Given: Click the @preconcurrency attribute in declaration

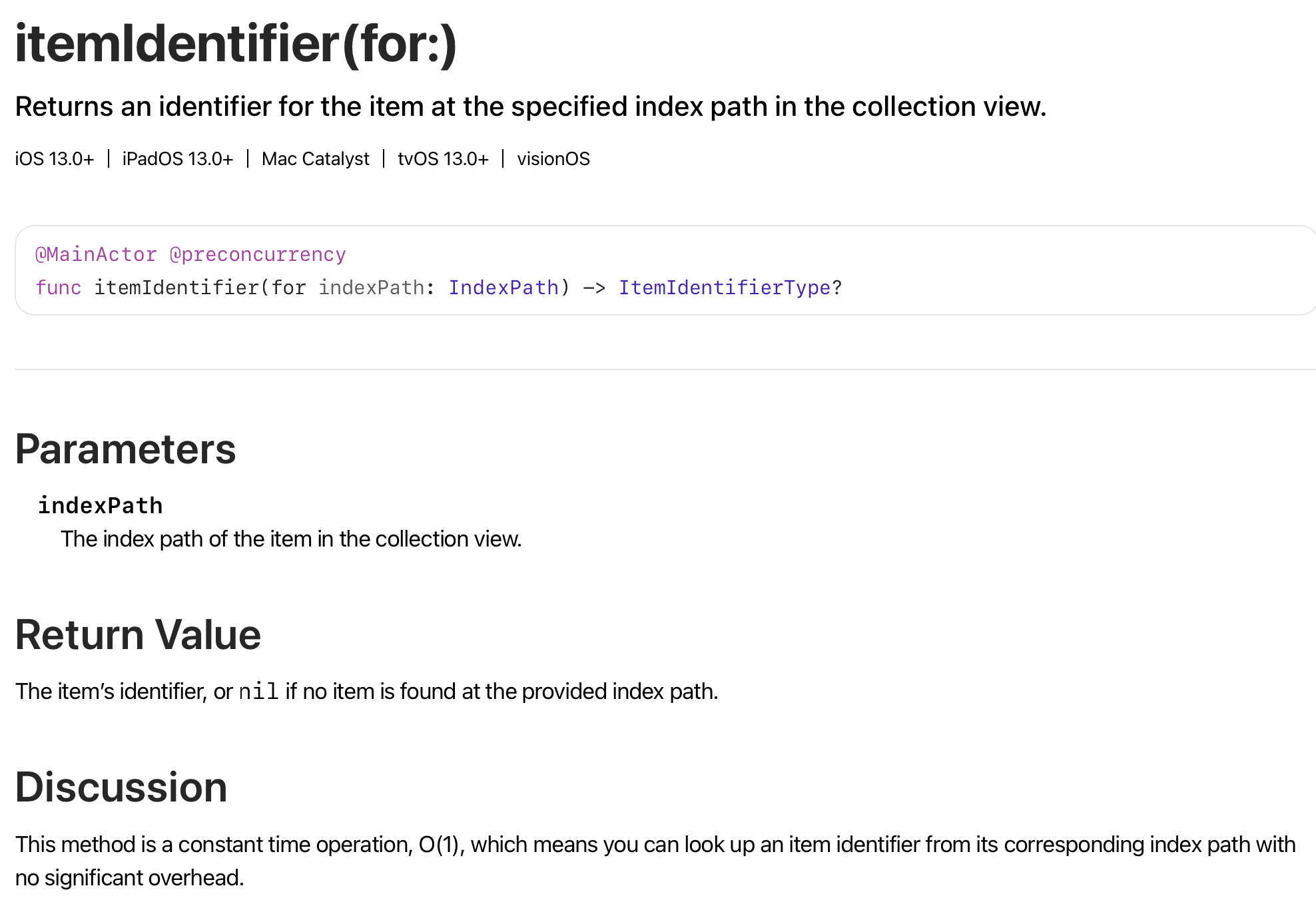Looking at the screenshot, I should coord(258,254).
